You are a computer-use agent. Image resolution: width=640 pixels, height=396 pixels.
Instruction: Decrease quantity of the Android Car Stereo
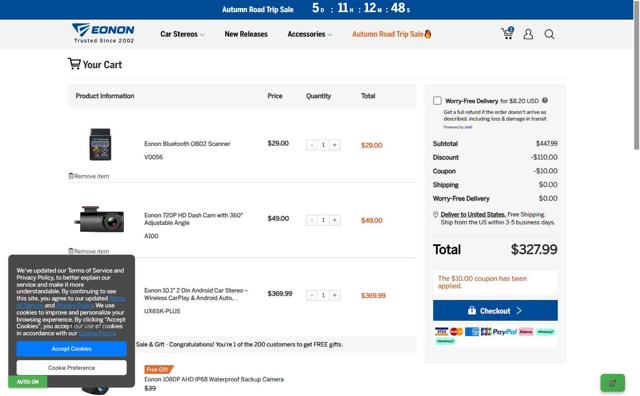point(311,295)
